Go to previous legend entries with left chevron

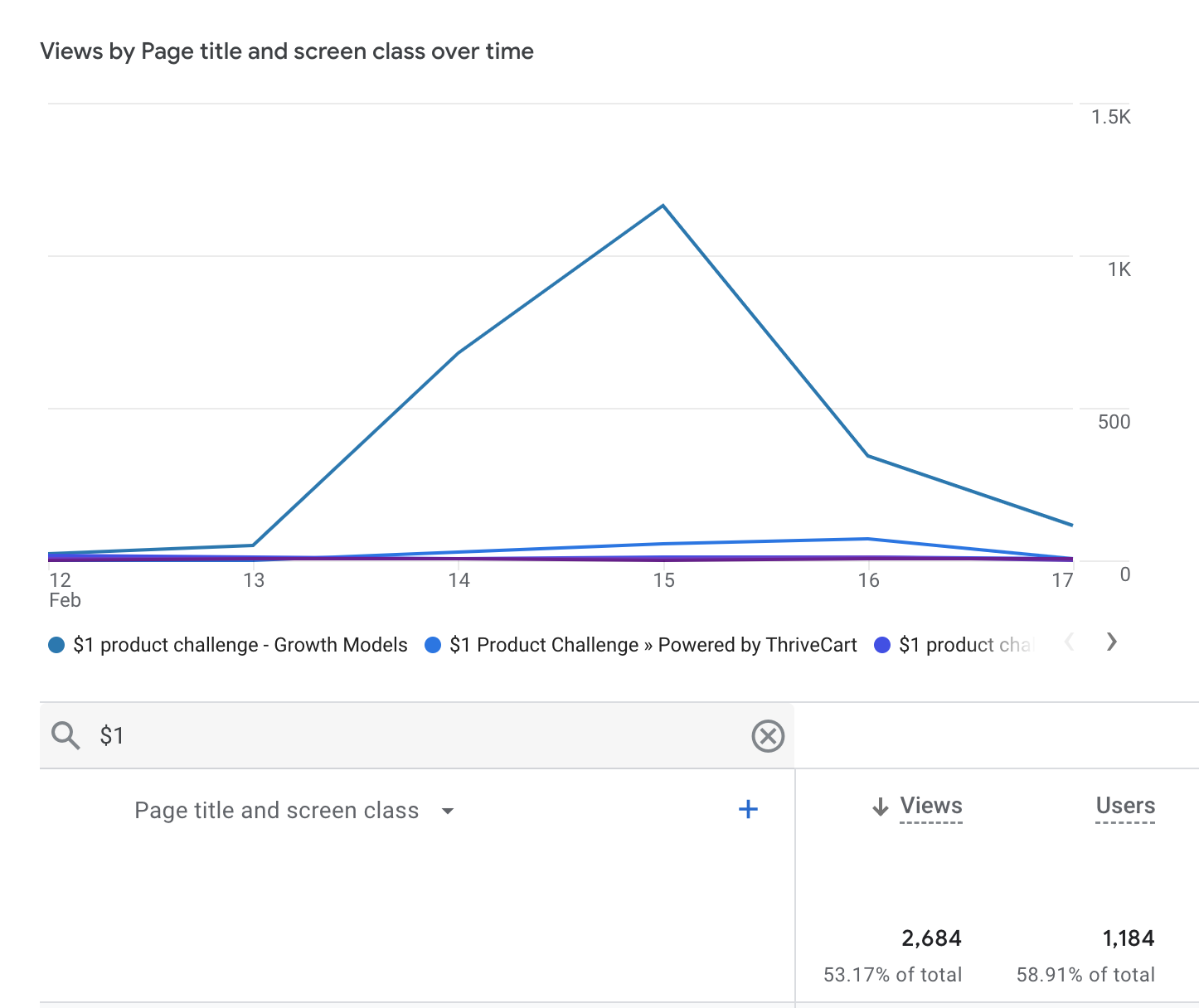[1070, 642]
